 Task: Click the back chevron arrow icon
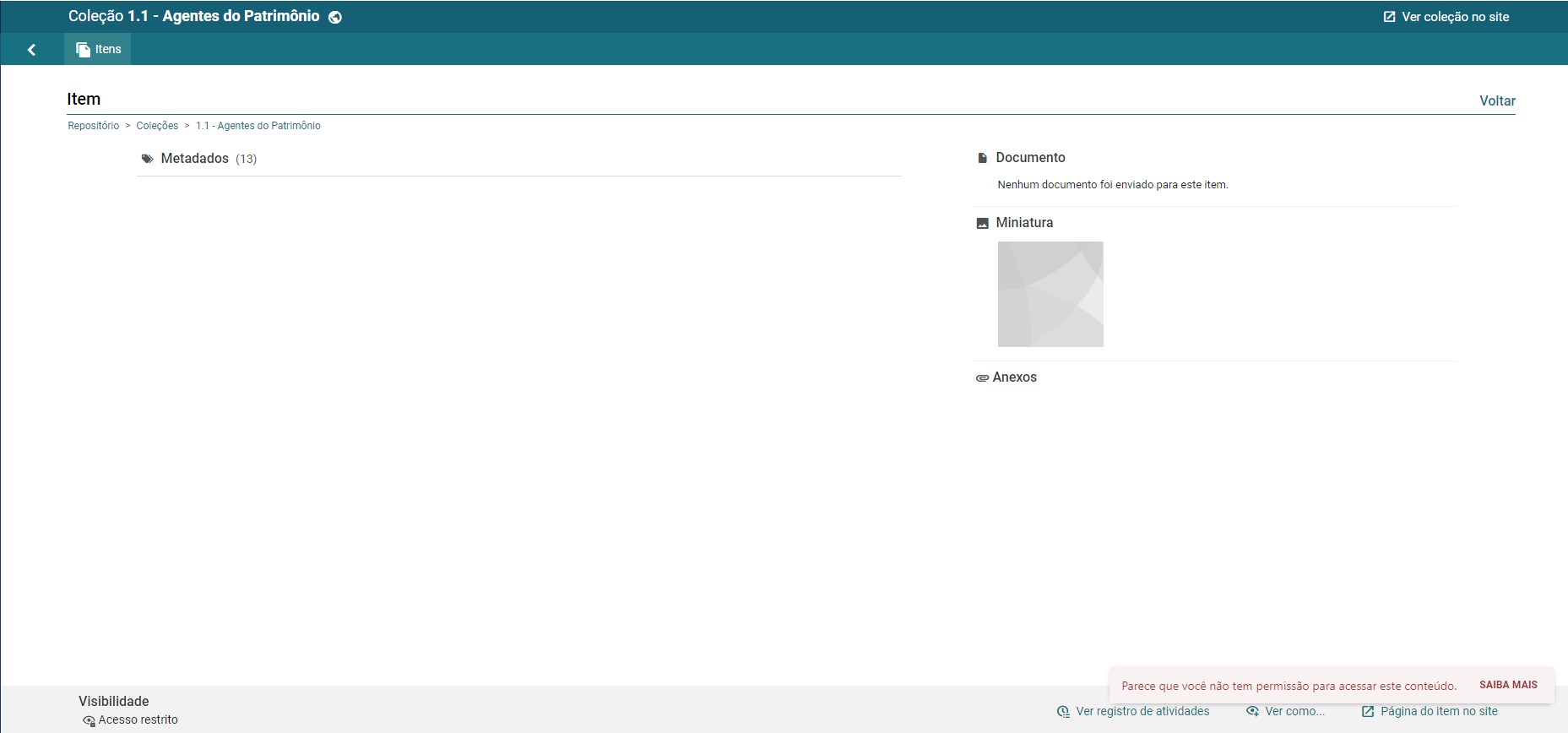point(32,50)
